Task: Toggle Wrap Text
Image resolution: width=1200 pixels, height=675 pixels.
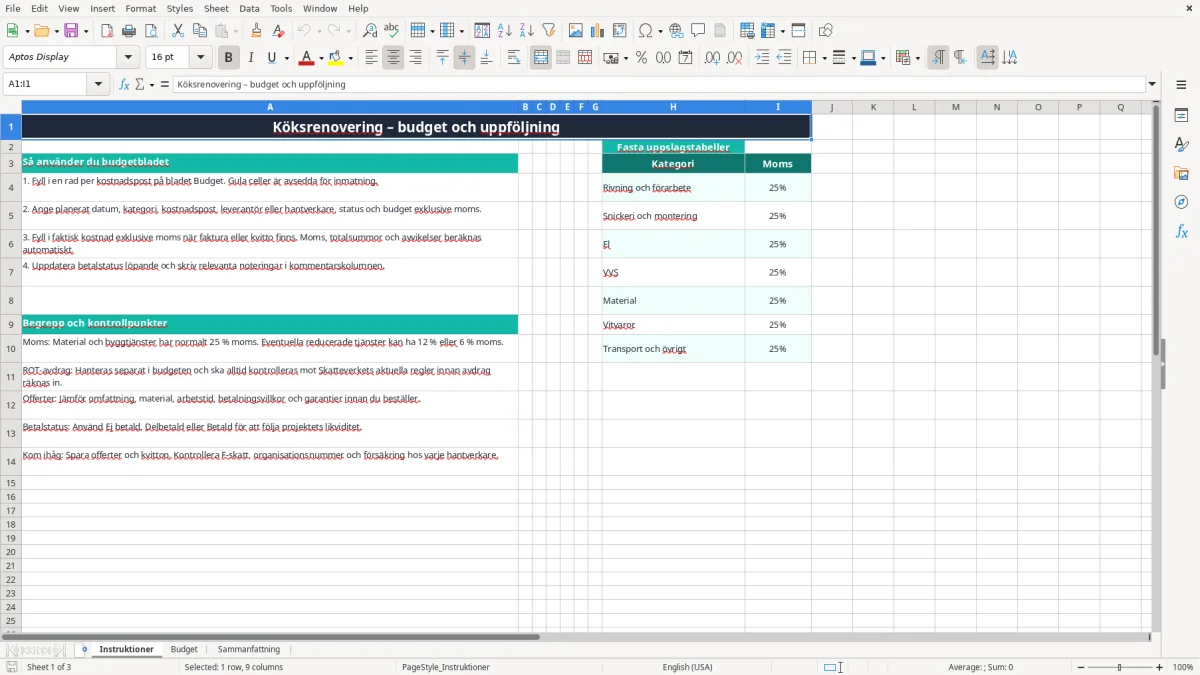Action: point(514,58)
